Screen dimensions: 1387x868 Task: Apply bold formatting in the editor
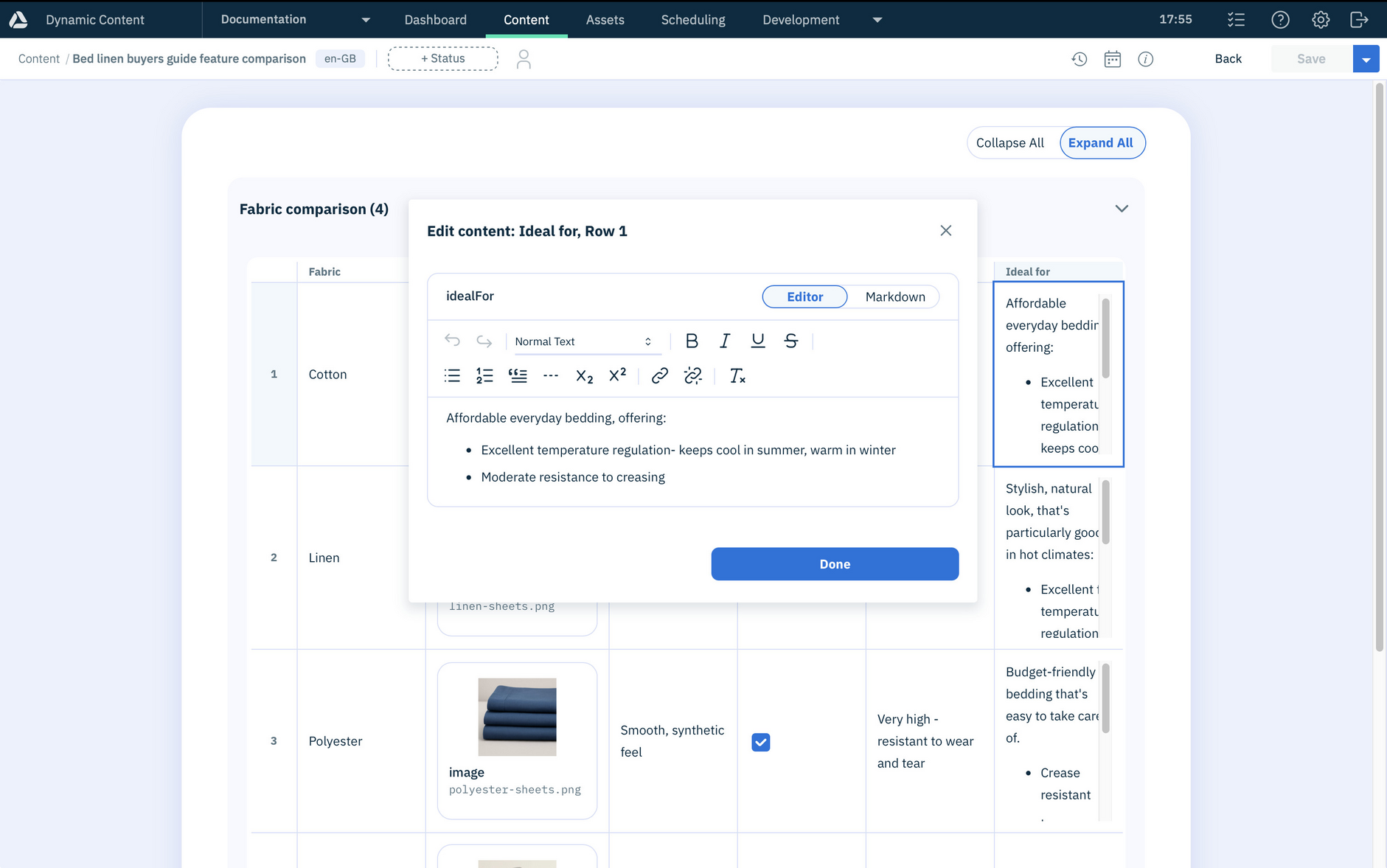692,341
